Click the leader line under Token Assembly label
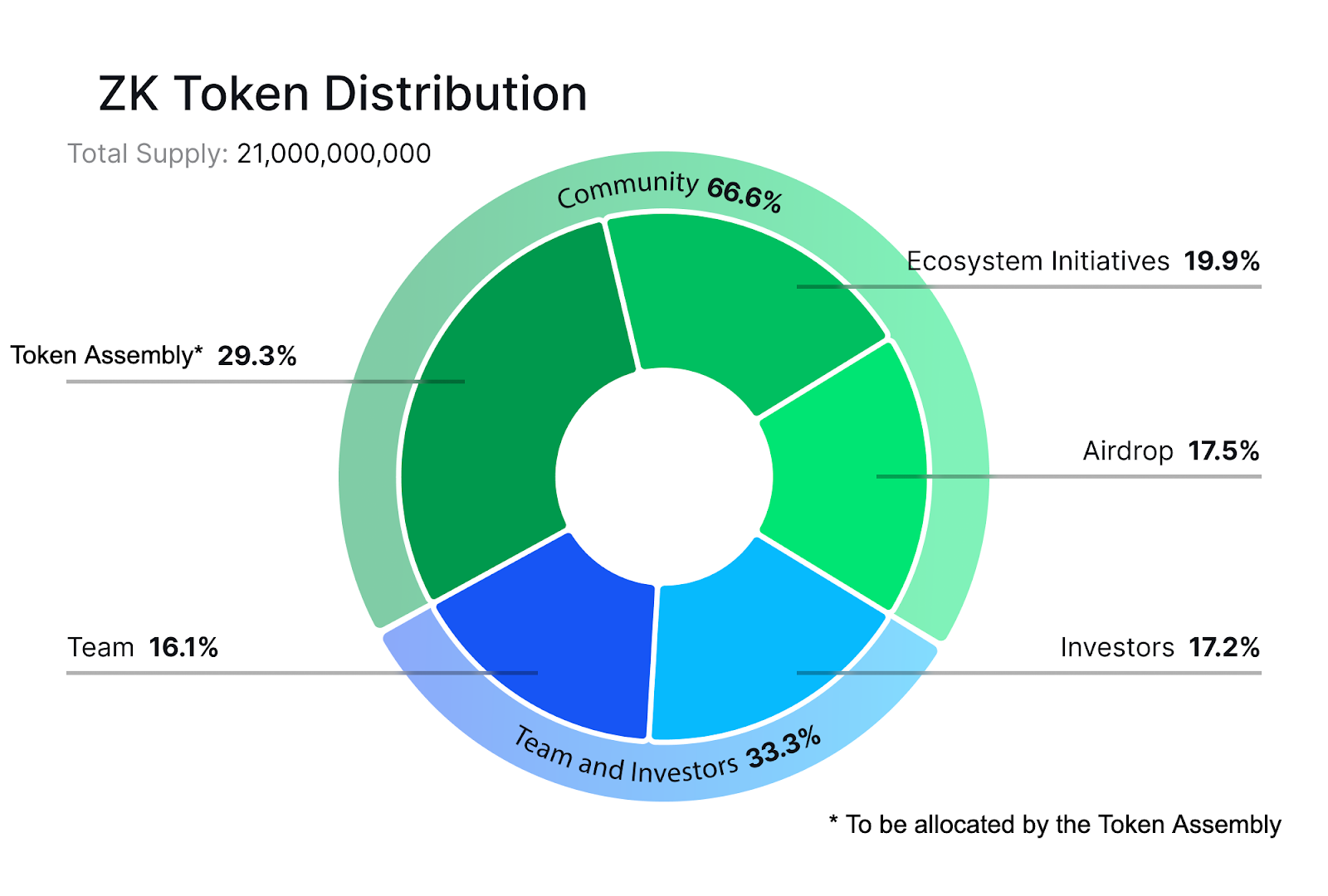Screen dimensions: 1328x896 click(207, 382)
